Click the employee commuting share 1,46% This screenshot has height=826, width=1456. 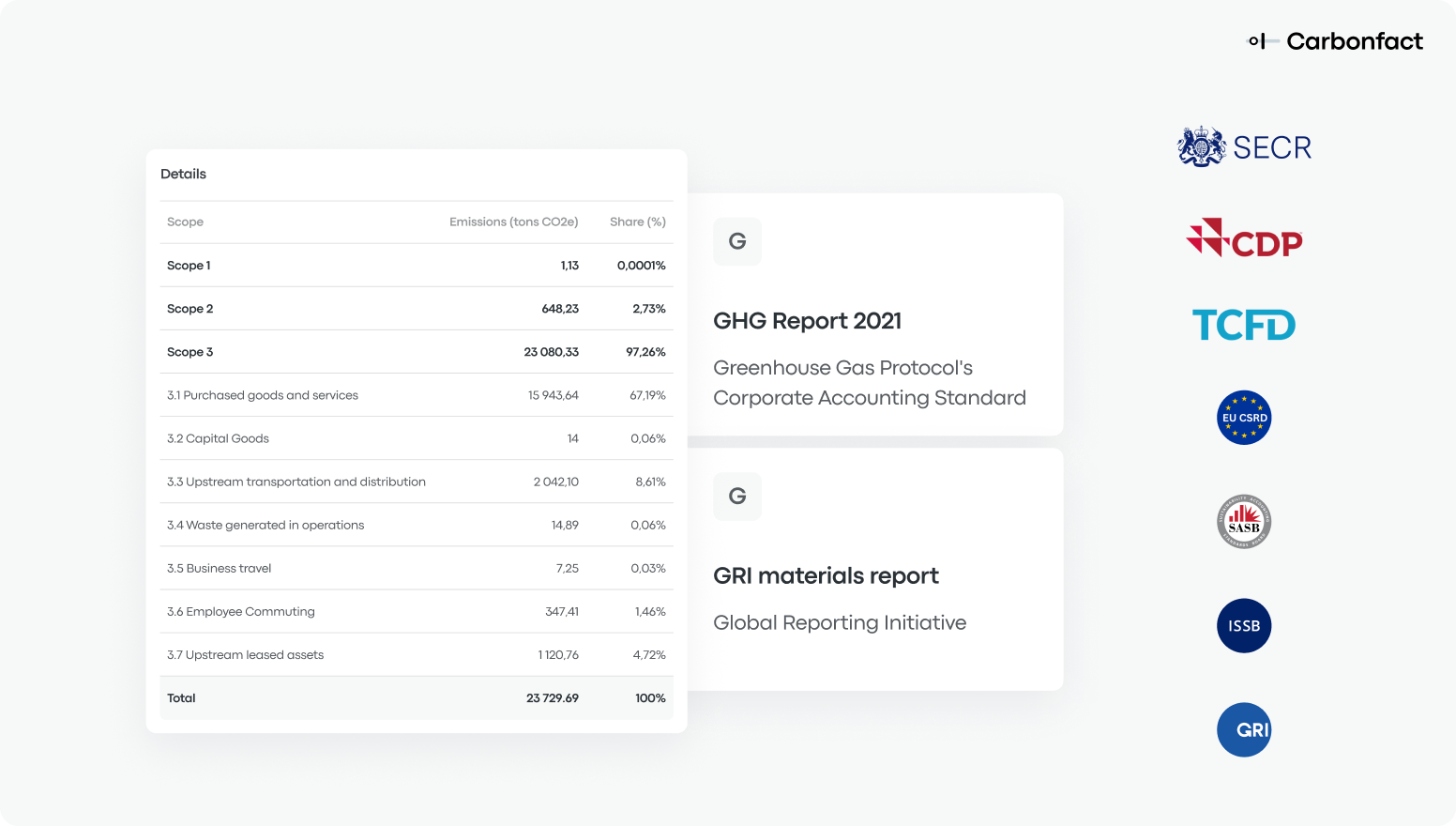coord(650,611)
